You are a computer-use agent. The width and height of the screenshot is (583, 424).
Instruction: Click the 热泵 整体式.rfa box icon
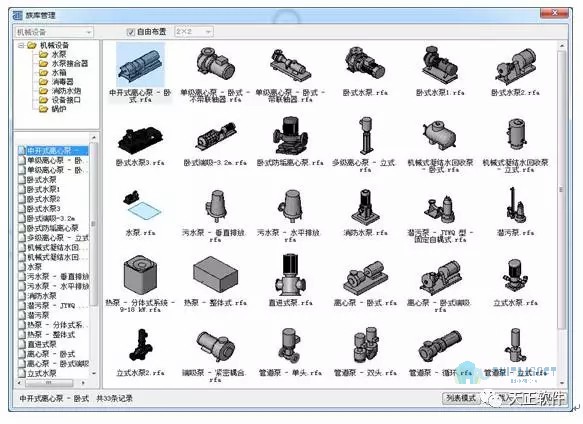(x=215, y=274)
